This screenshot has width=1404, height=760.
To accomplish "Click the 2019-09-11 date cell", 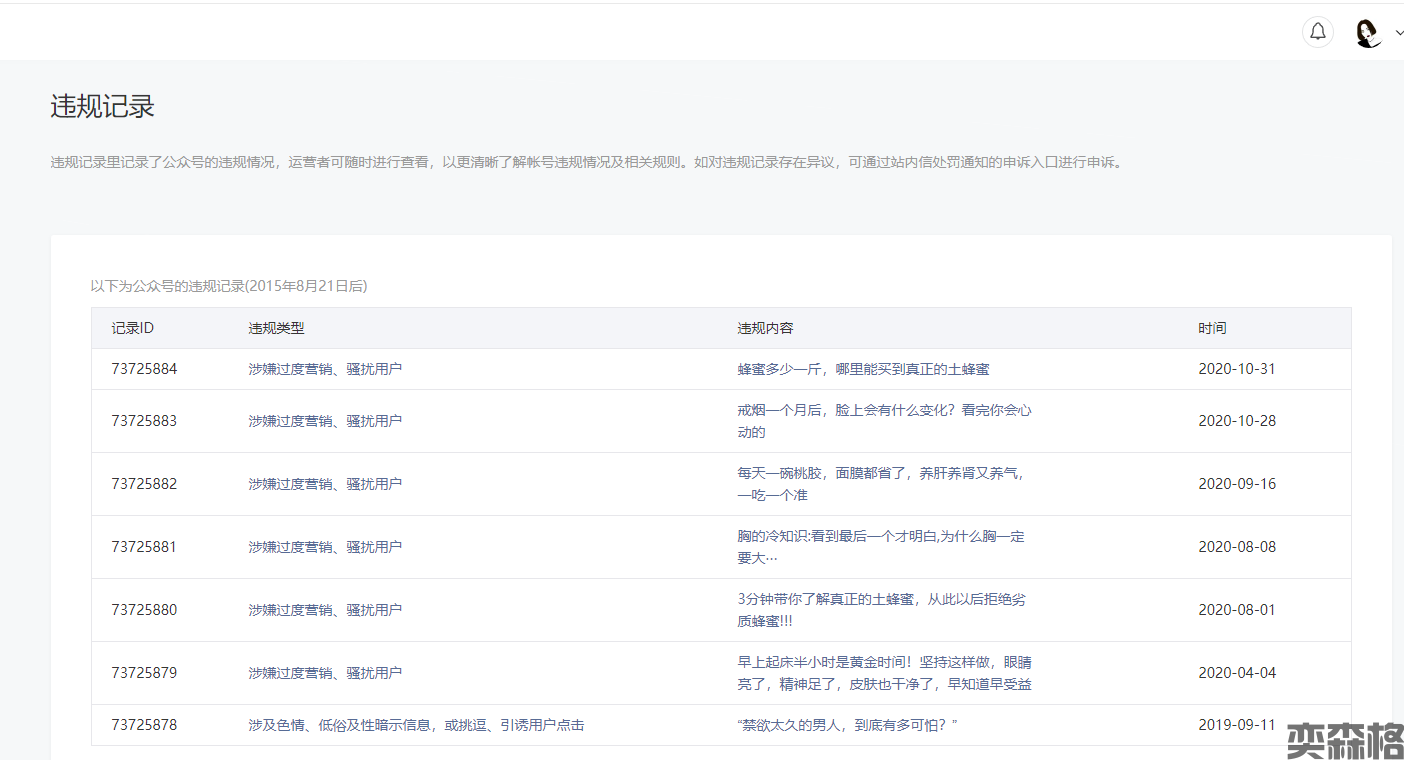I will tap(1237, 725).
